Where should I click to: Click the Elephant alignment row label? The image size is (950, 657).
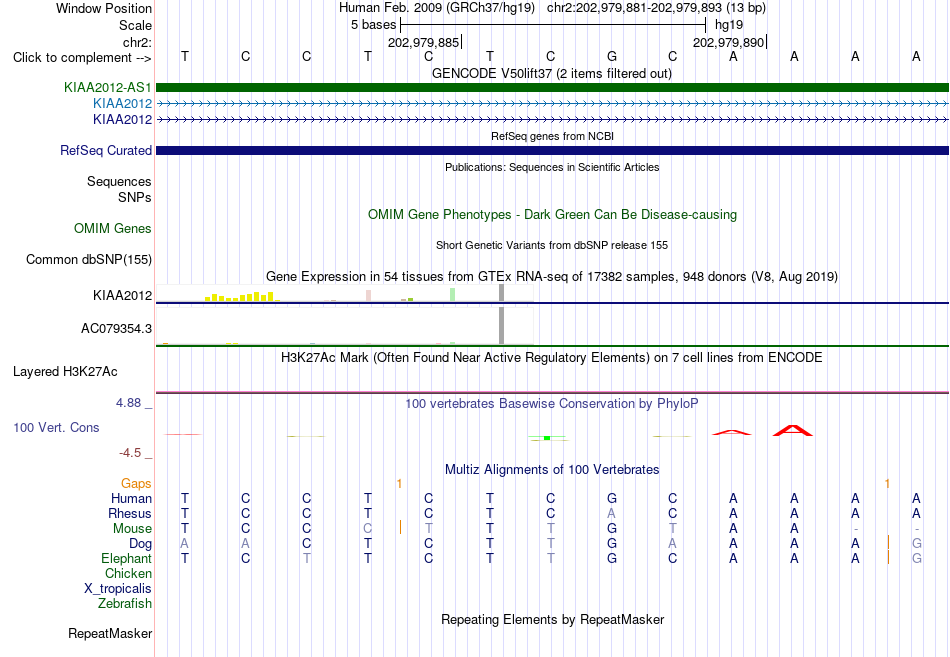(126, 558)
